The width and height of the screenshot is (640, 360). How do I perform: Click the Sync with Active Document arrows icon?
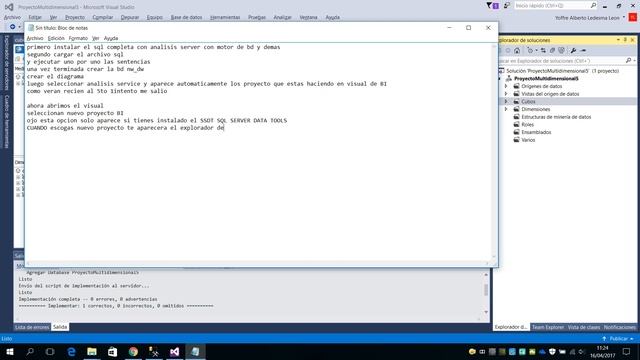(x=543, y=50)
